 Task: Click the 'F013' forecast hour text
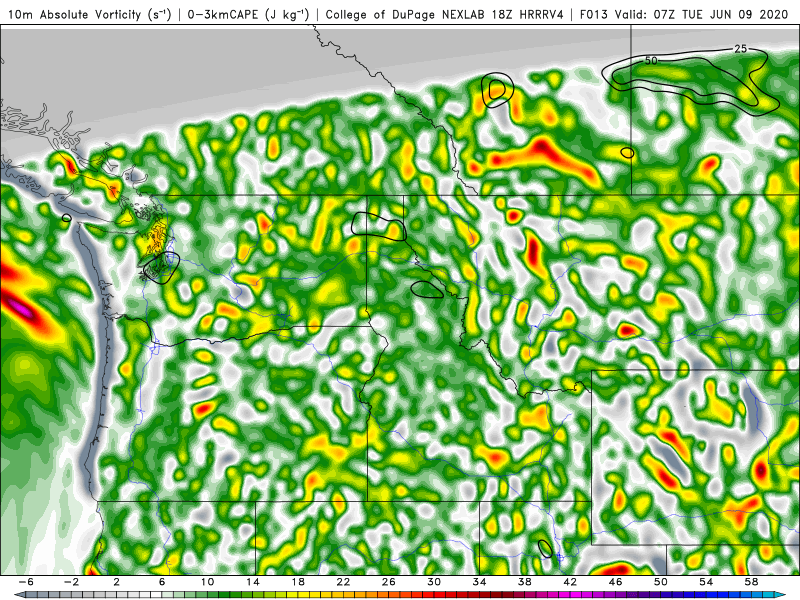click(594, 15)
